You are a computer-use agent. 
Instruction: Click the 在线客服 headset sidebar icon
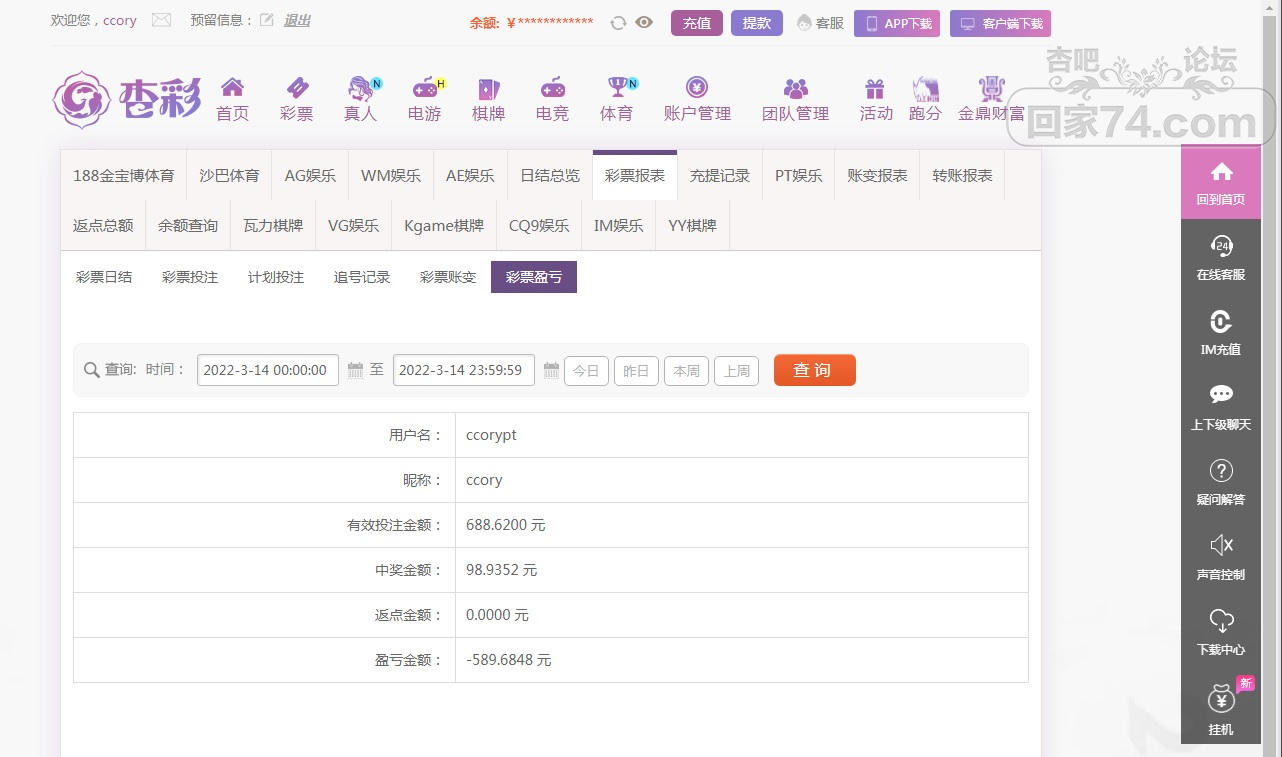coord(1220,246)
